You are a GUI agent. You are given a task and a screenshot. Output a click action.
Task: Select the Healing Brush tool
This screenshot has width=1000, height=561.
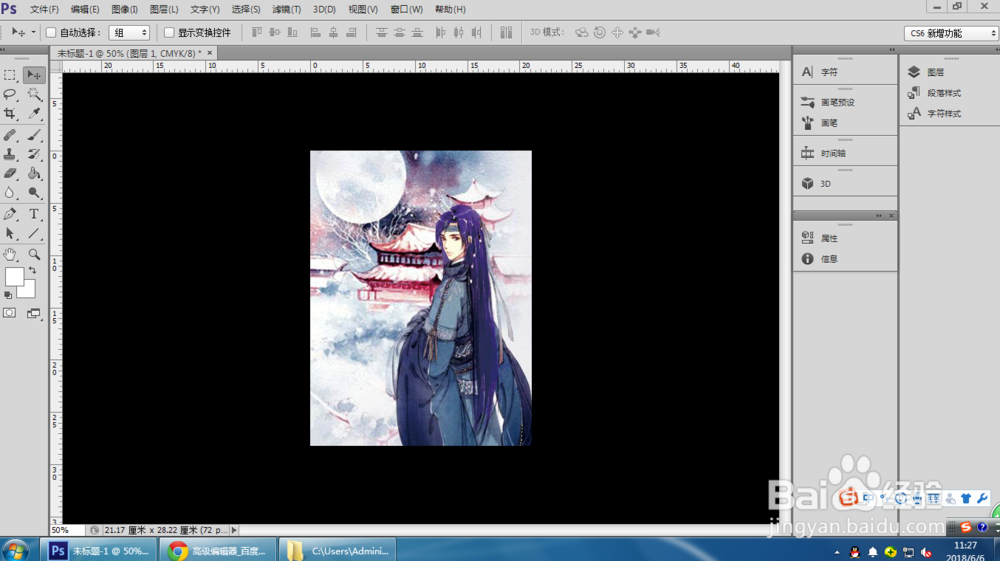click(10, 135)
